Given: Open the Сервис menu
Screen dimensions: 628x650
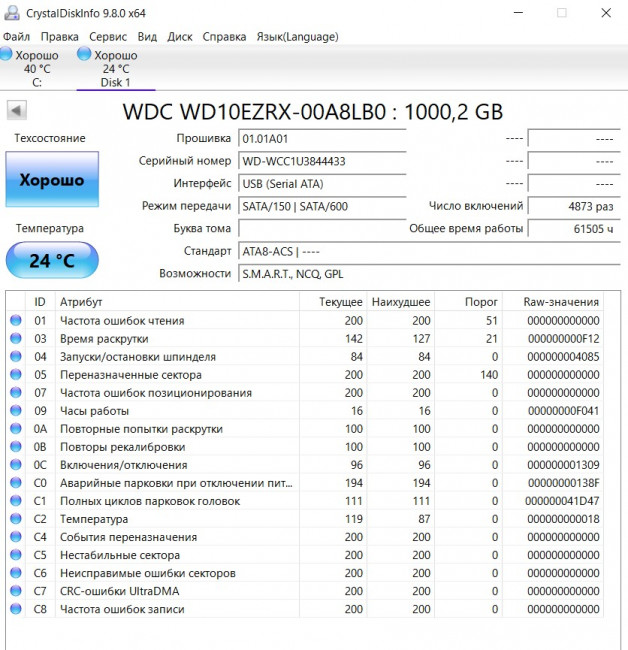Looking at the screenshot, I should tap(108, 37).
